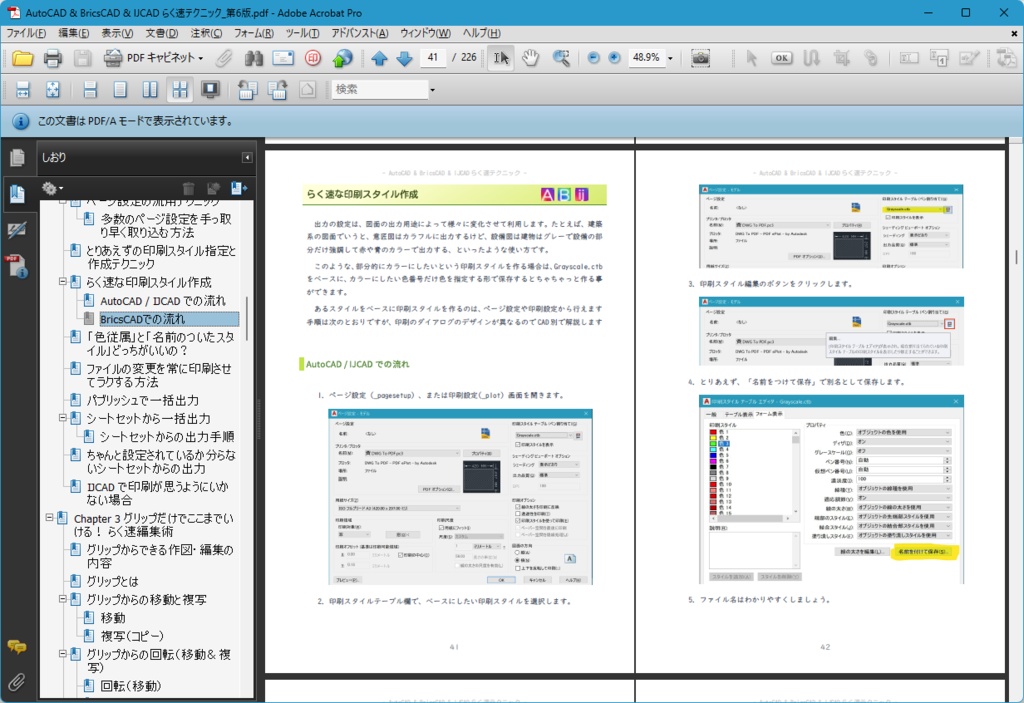This screenshot has height=703, width=1024.
Task: Enable two-up continuous page display mode
Action: coord(179,90)
